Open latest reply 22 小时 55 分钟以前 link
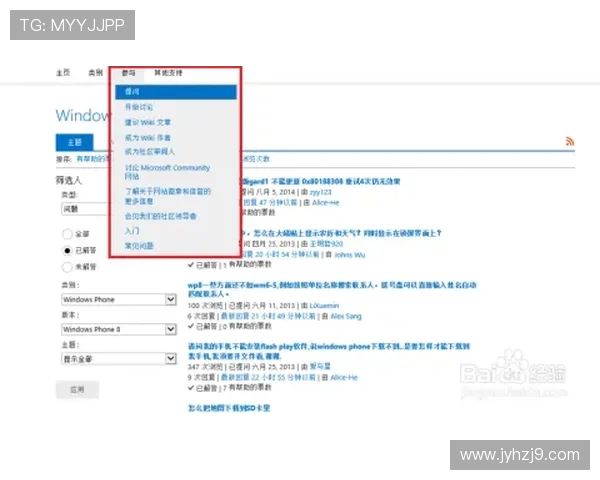The width and height of the screenshot is (600, 480). 268,377
